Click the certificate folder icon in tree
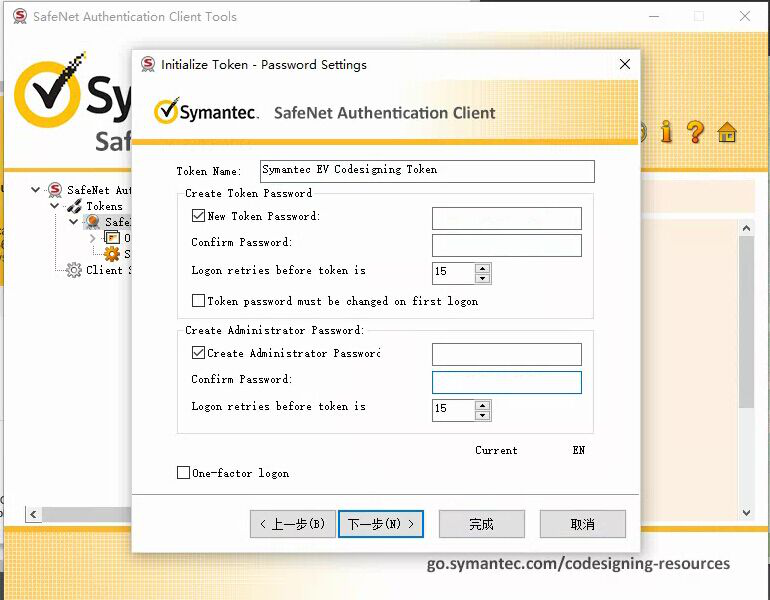770x600 pixels. pos(112,238)
